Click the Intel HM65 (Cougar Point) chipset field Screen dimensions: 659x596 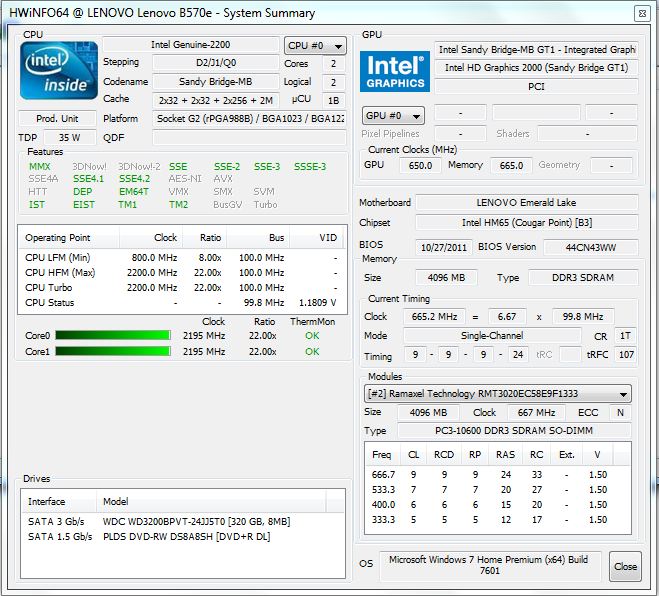(x=527, y=223)
